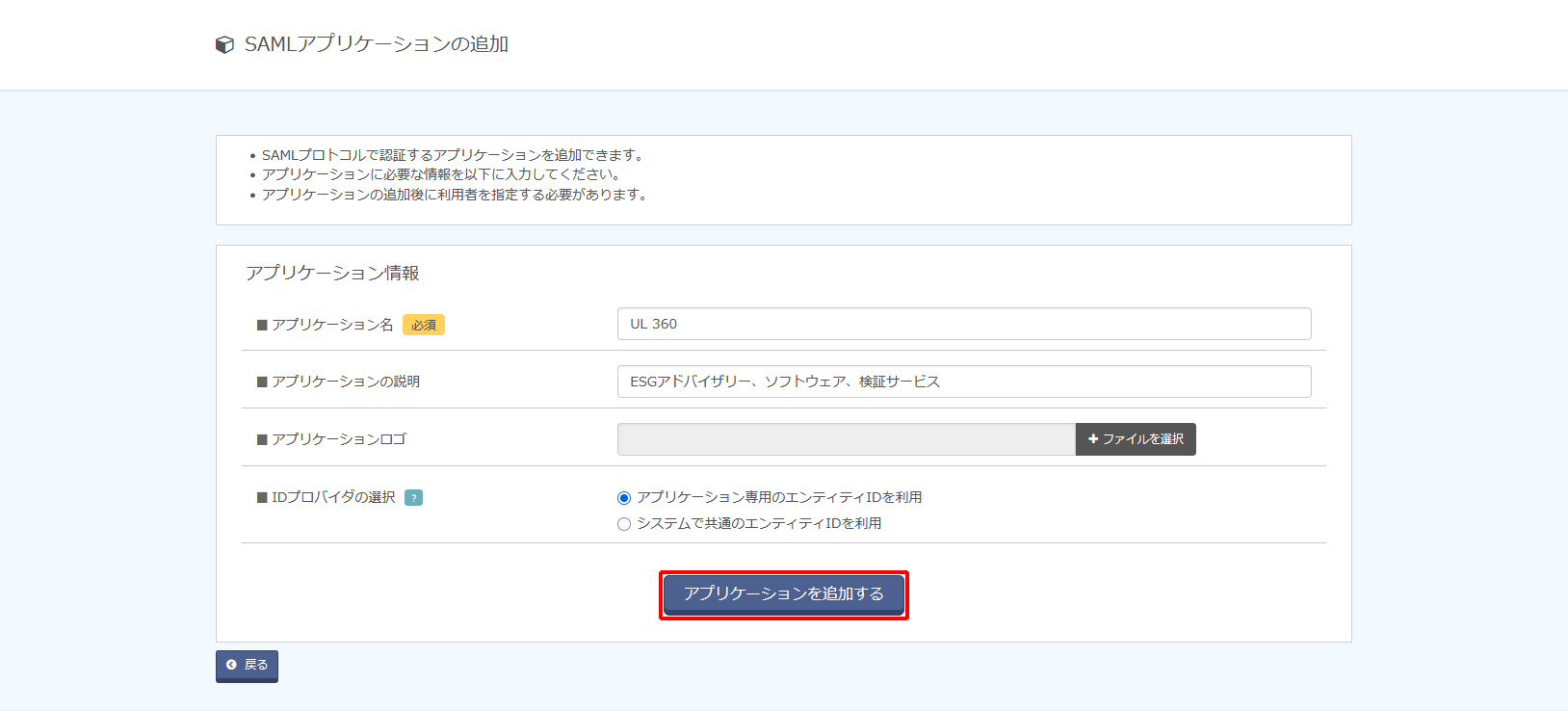Viewport: 1568px width, 711px height.
Task: Click the システムで共通のエンティティIDを利用 label text
Action: (758, 523)
